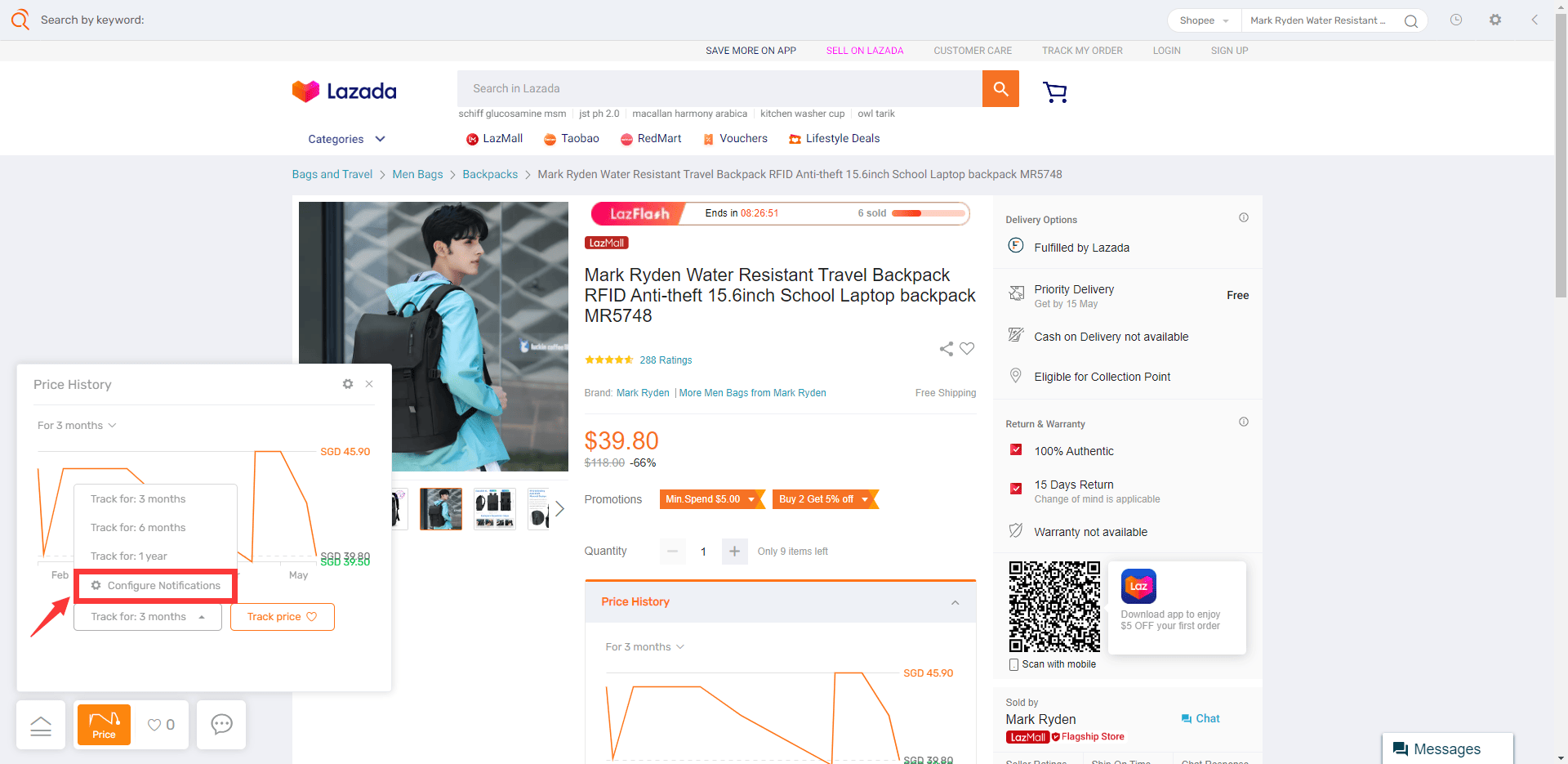Open Configure Notifications
The height and width of the screenshot is (764, 1568).
tap(155, 586)
